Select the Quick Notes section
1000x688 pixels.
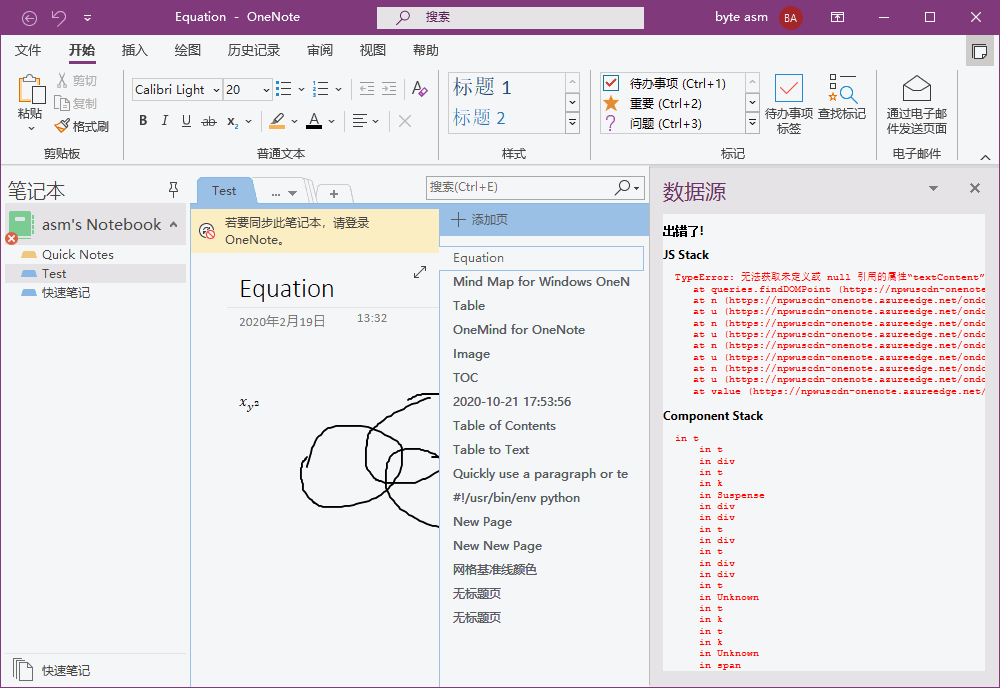coord(78,254)
